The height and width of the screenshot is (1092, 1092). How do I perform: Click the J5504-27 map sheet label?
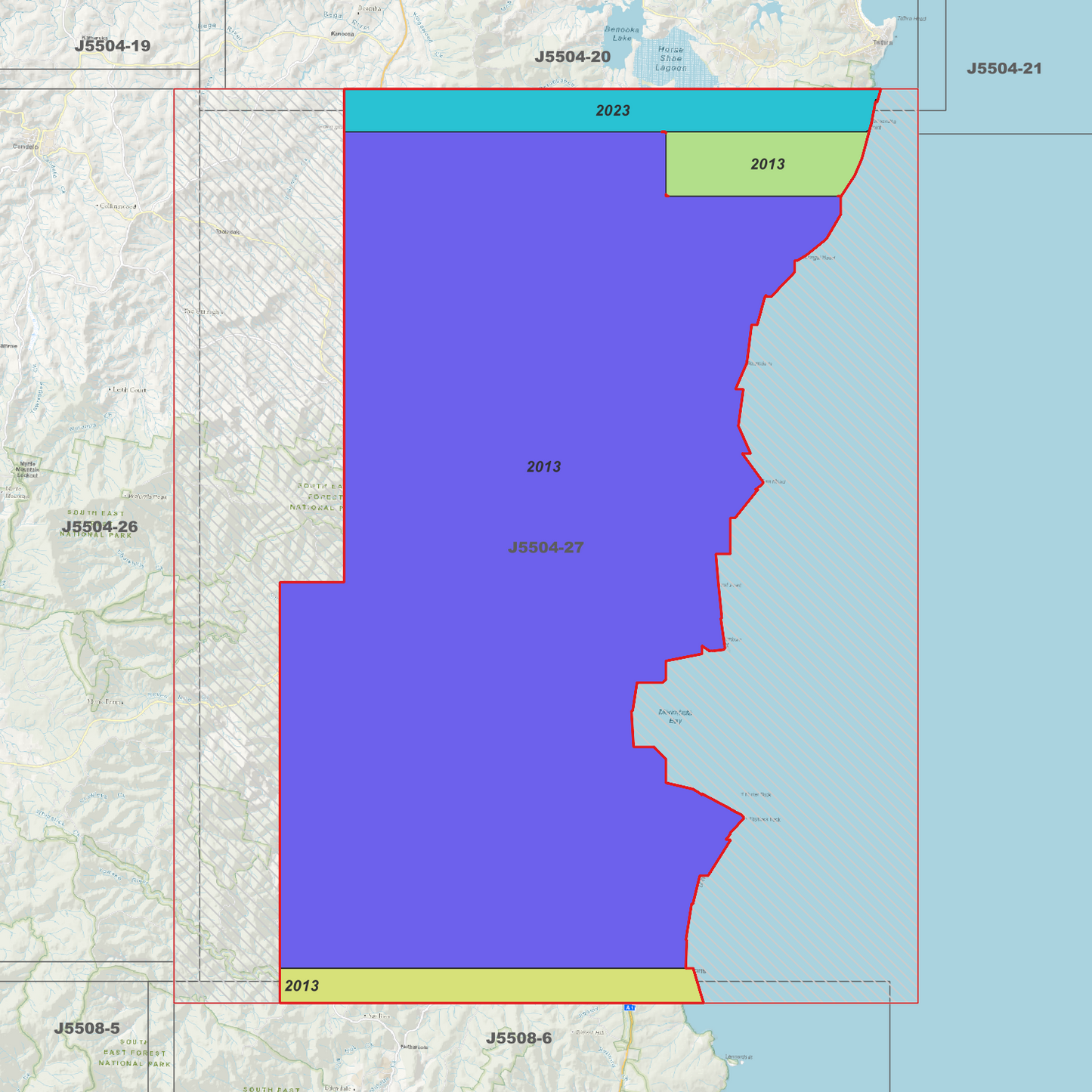(x=546, y=547)
